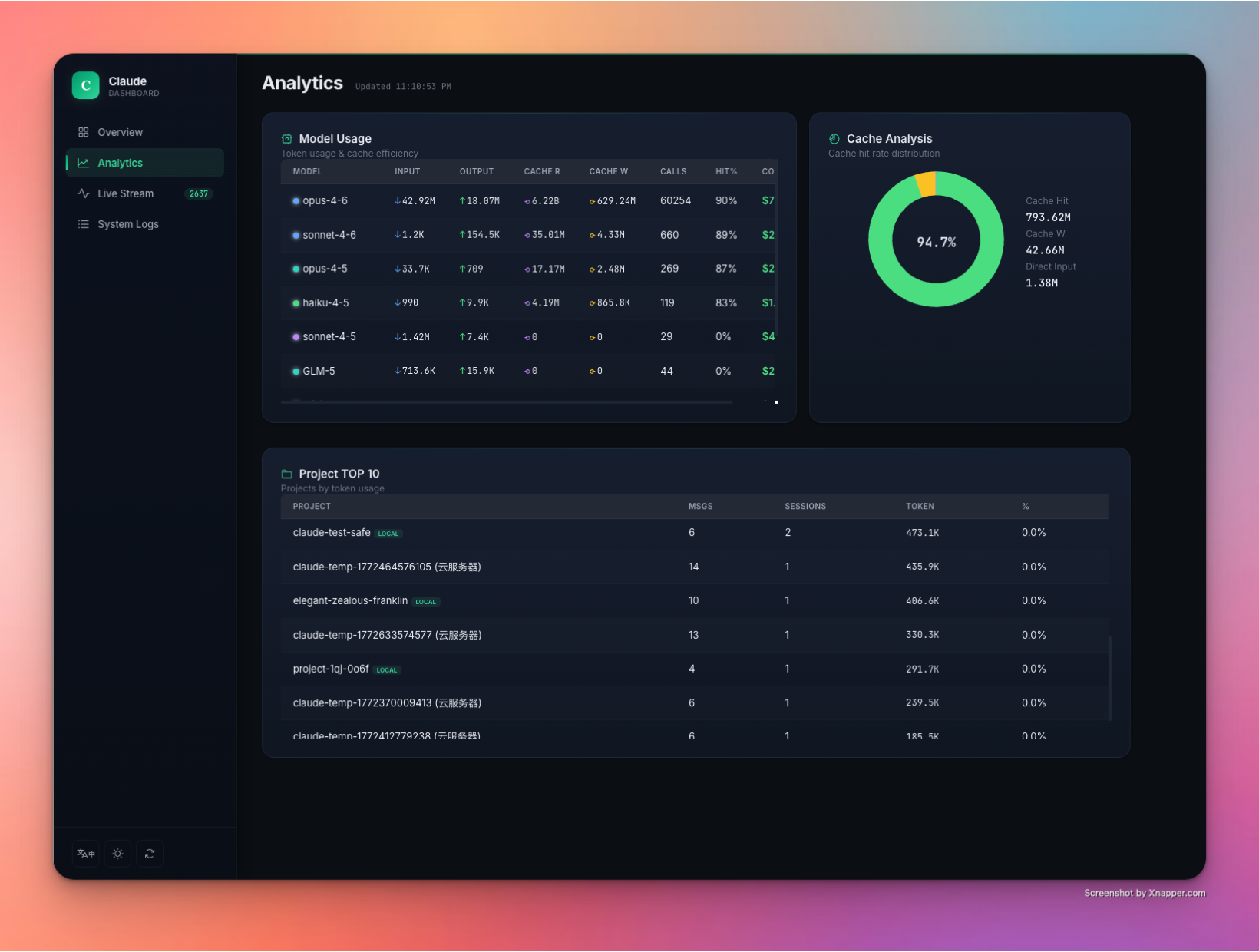The width and height of the screenshot is (1259, 952).
Task: Click the Direct Input 1.38M value
Action: pyautogui.click(x=1042, y=283)
